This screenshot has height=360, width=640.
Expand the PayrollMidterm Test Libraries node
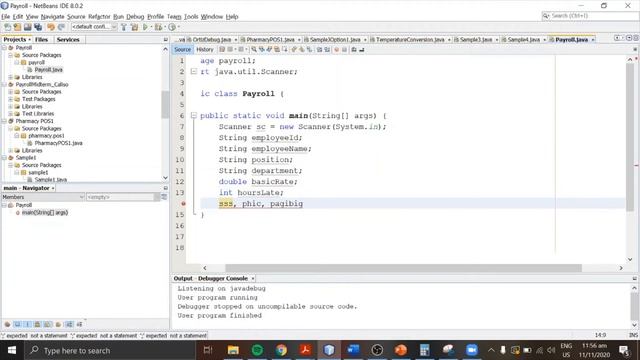[11, 114]
